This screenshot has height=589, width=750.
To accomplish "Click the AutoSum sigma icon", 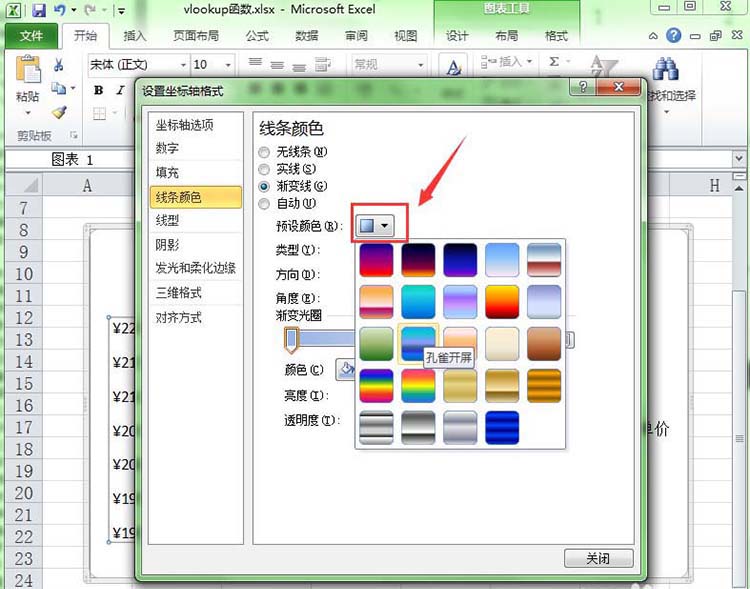I will pyautogui.click(x=554, y=62).
